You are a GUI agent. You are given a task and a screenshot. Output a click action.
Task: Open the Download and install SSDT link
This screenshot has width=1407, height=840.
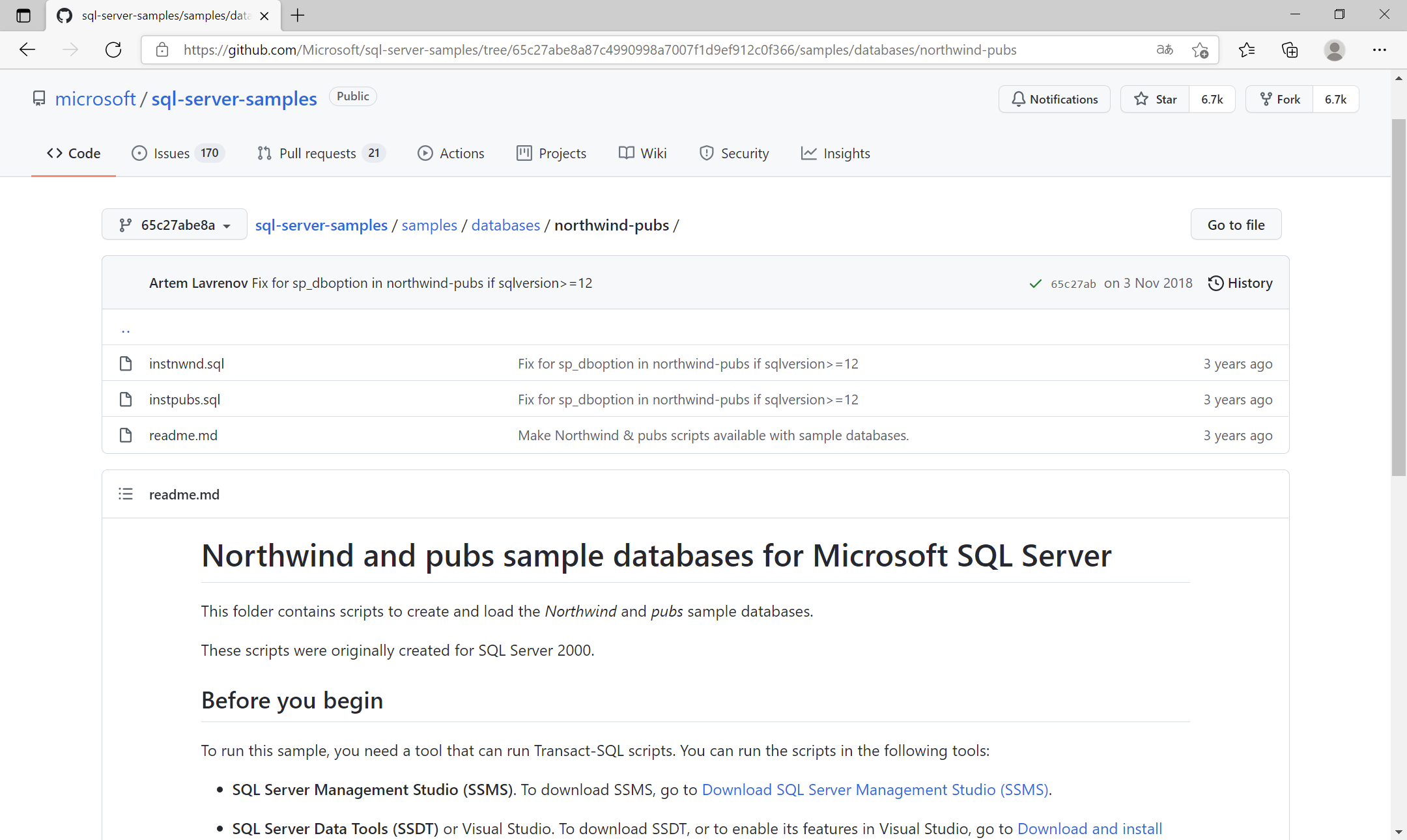point(1090,828)
